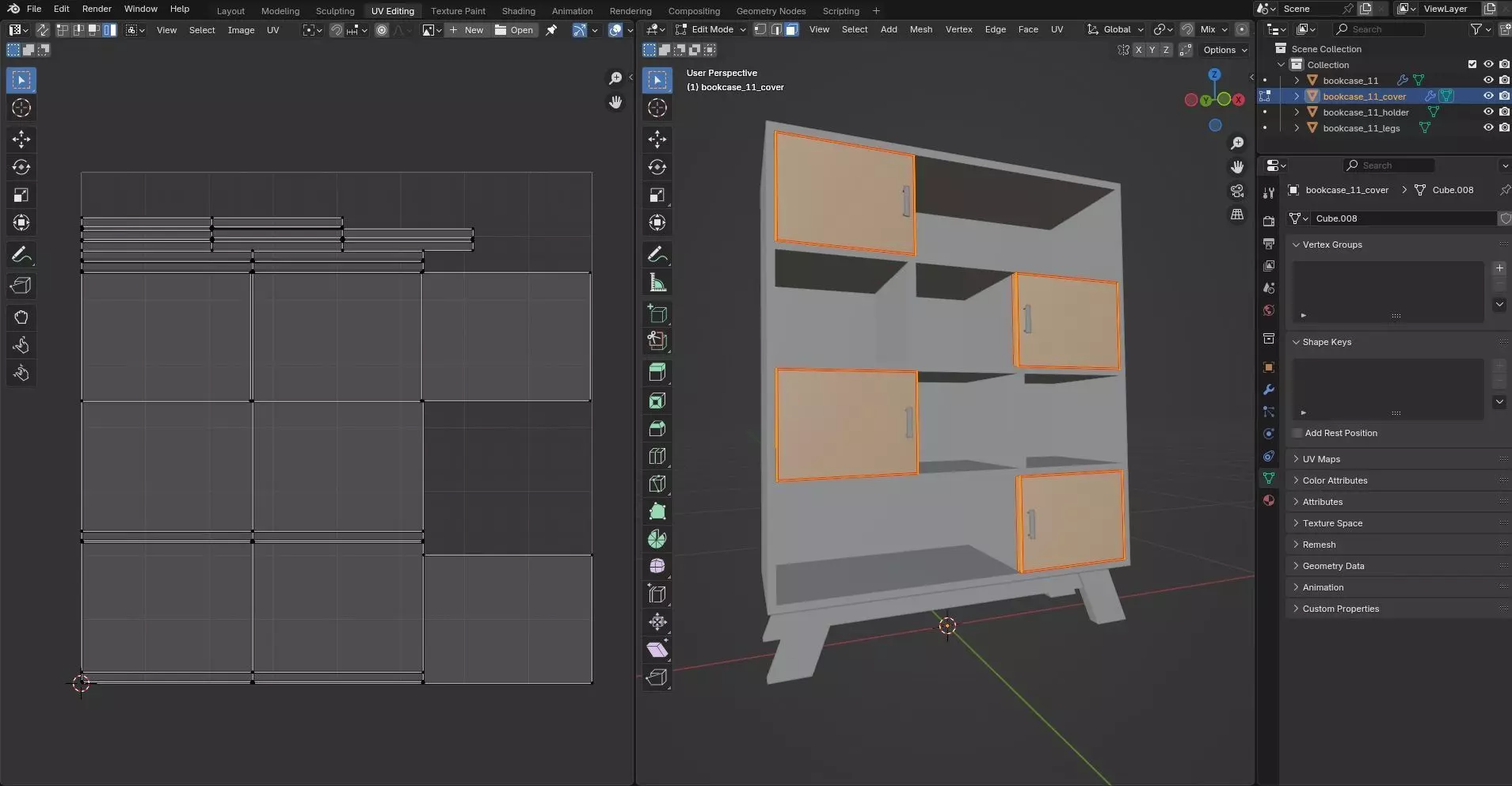Enable vertex select mode in 3D viewport
This screenshot has width=1512, height=786.
point(760,29)
